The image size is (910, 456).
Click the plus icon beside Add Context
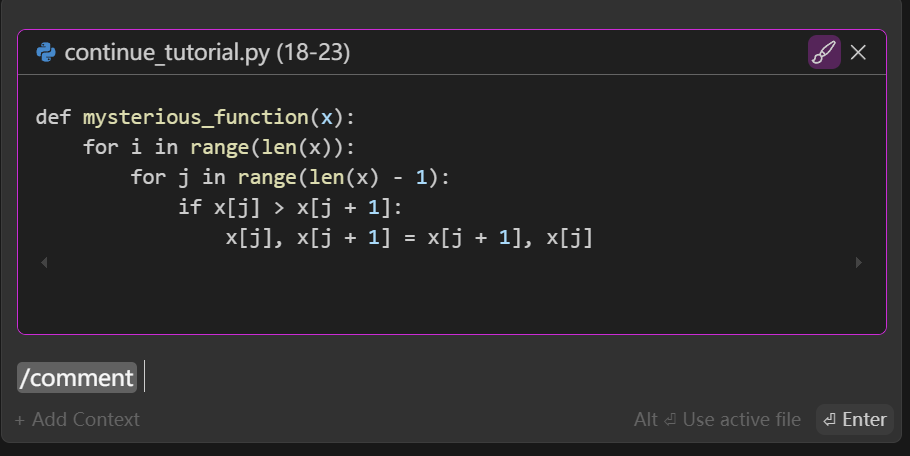pos(20,420)
